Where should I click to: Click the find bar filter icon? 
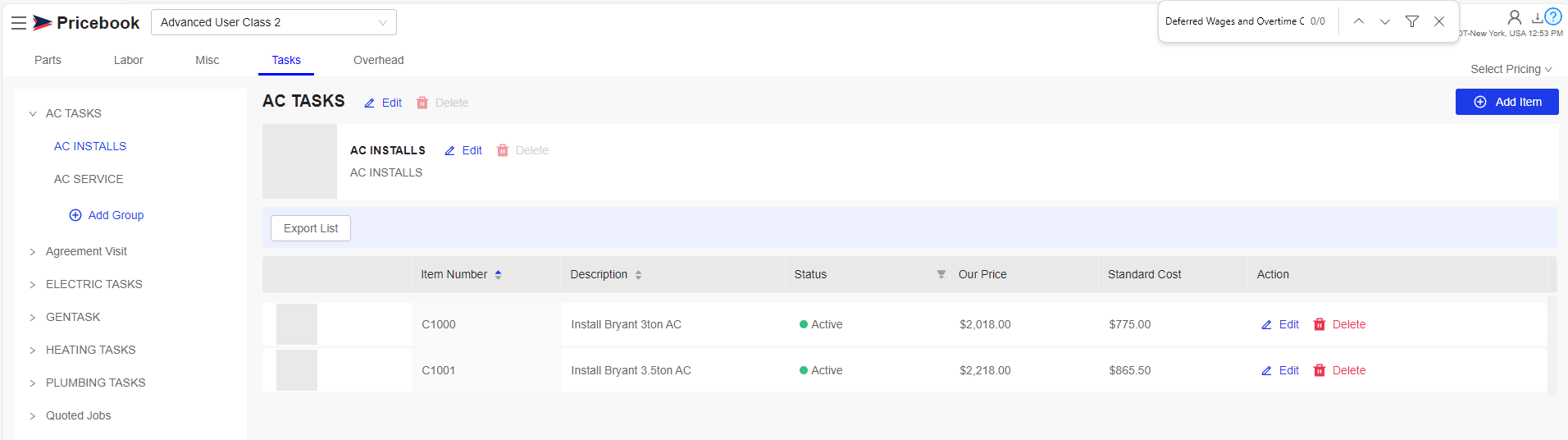[1412, 21]
